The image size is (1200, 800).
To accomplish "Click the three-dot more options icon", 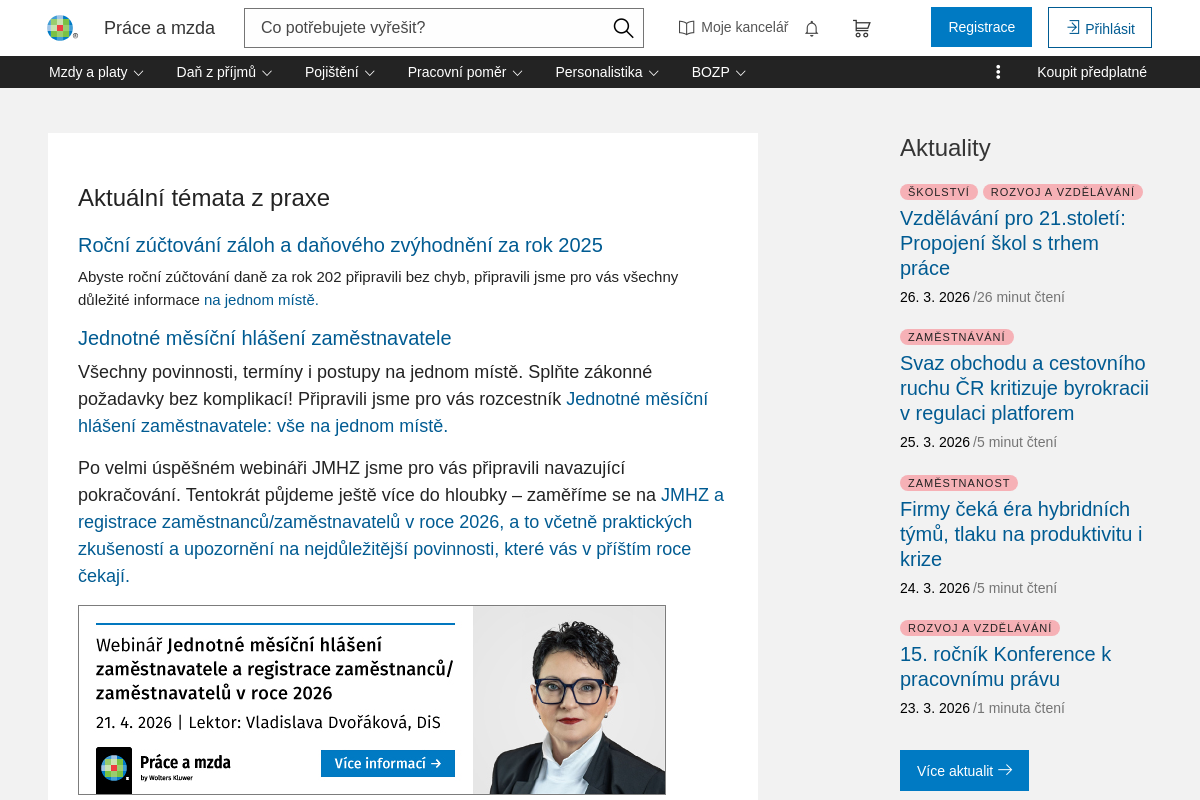I will (998, 72).
